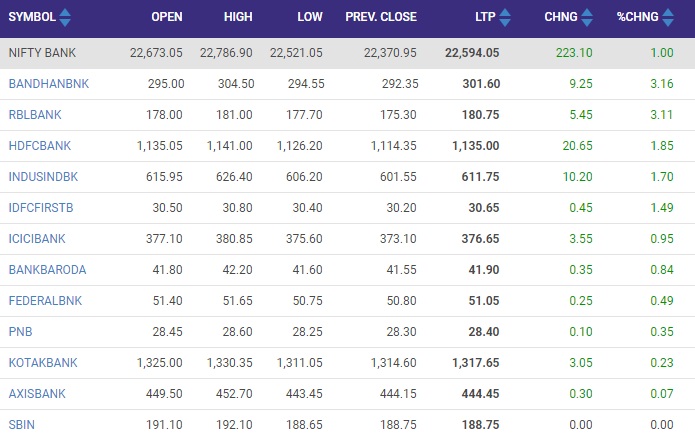
Task: Select RBLBANK change value 5.45
Action: tap(581, 115)
